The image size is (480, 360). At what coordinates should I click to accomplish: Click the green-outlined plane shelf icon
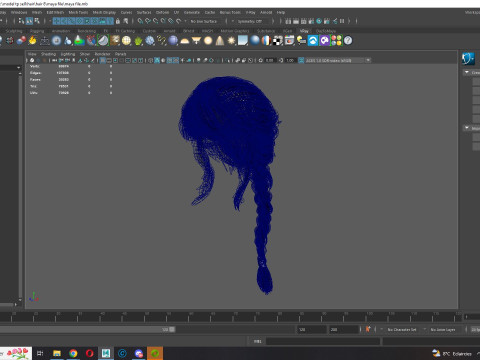click(103, 41)
